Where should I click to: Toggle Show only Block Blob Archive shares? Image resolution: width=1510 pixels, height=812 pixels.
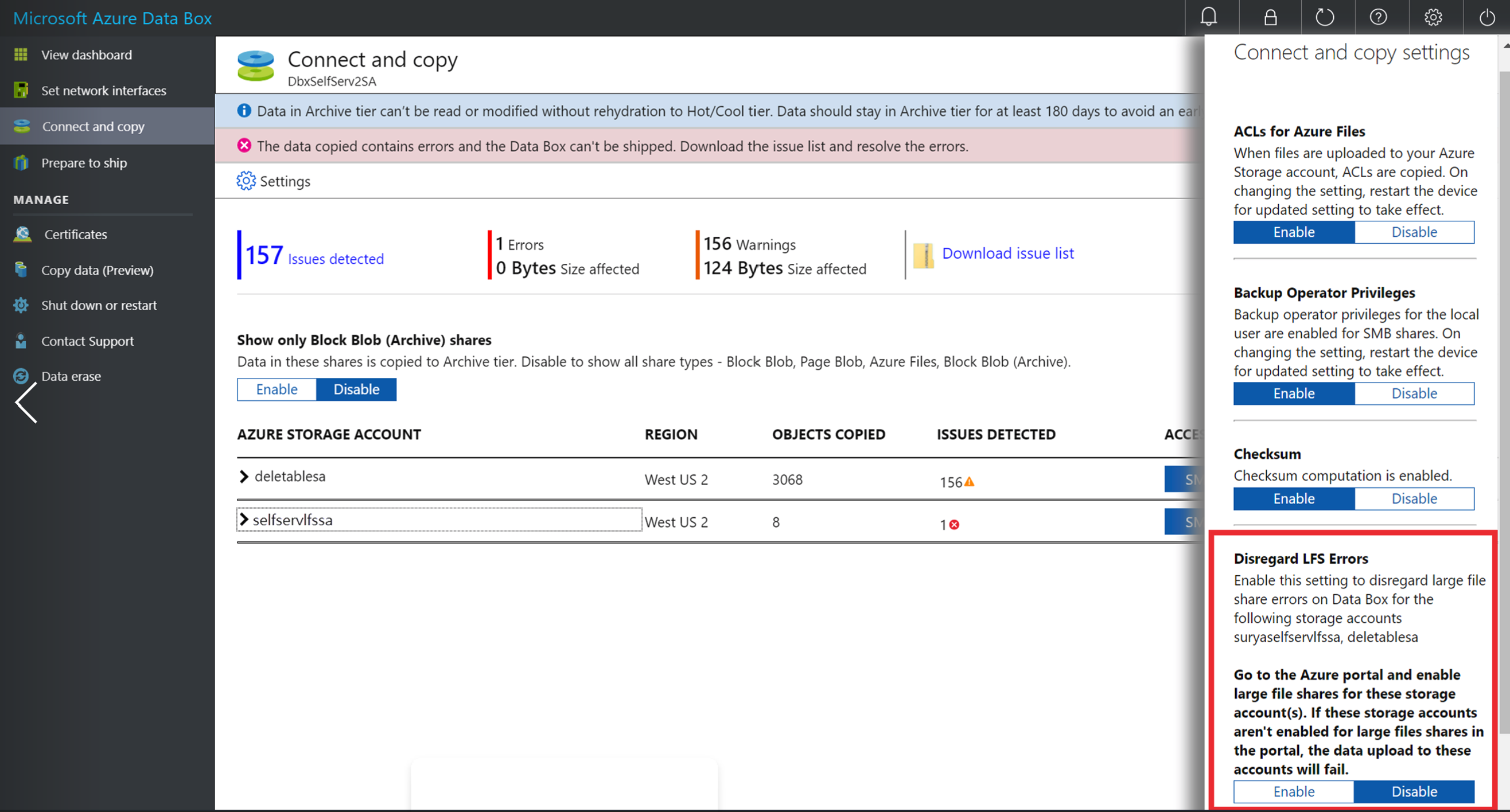[x=276, y=389]
